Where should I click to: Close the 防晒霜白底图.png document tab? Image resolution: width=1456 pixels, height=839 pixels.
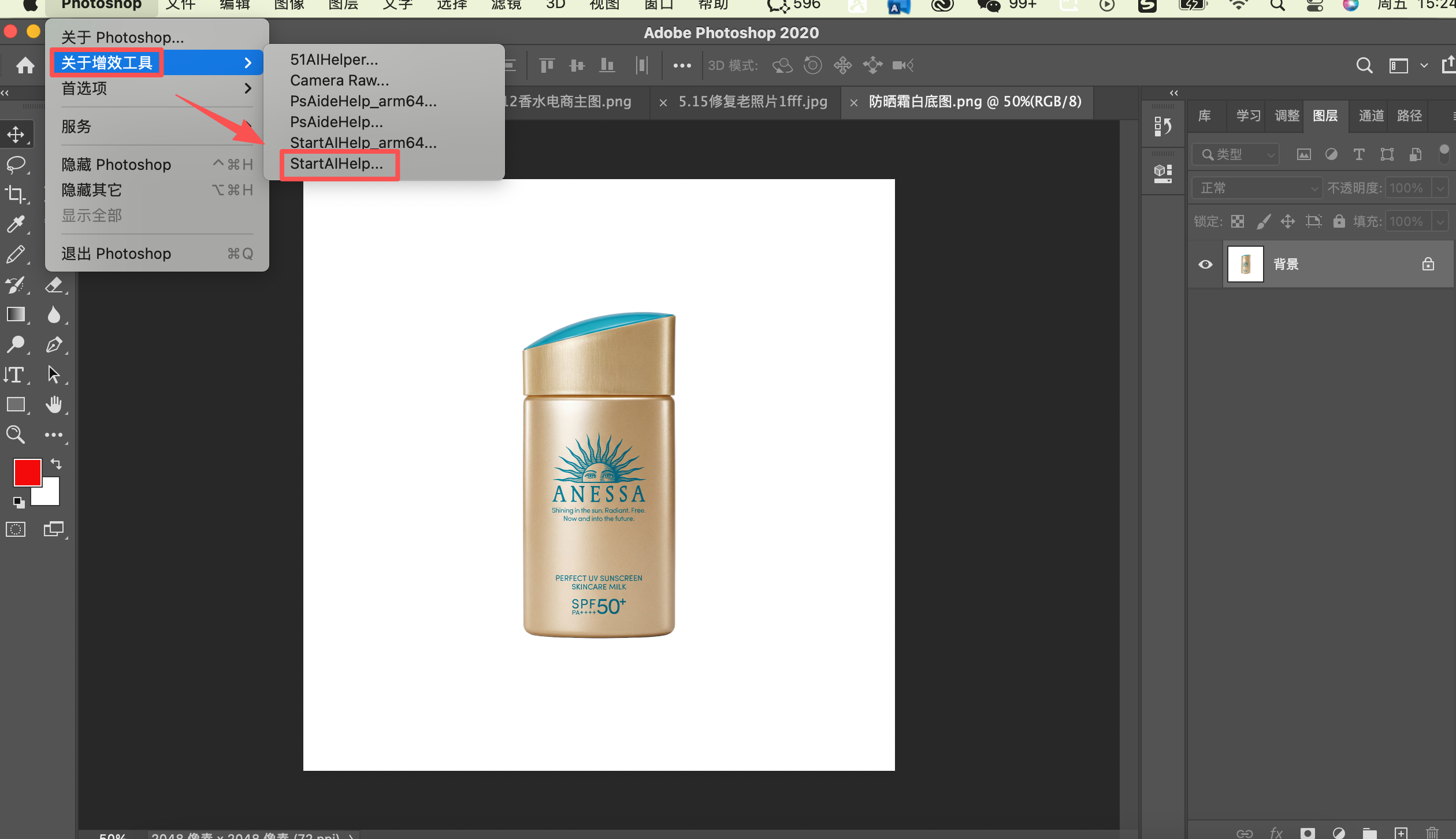(x=853, y=103)
